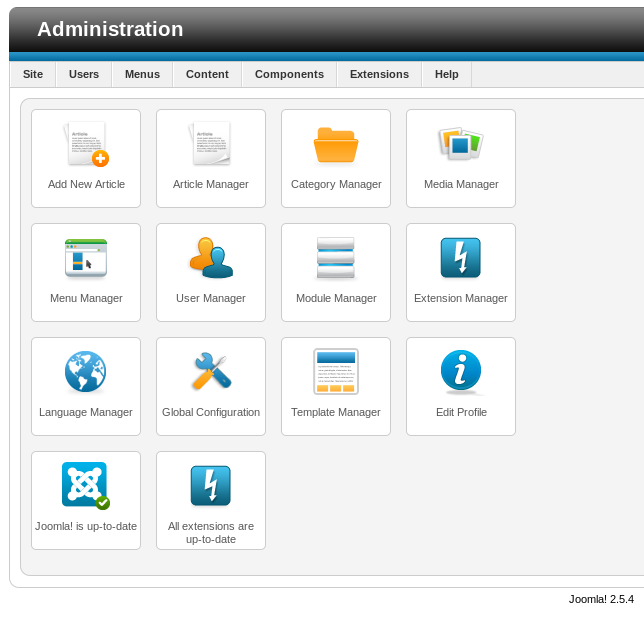Viewport: 644px width, 620px height.
Task: Check the Joomla! is up-to-date status icon
Action: click(86, 486)
